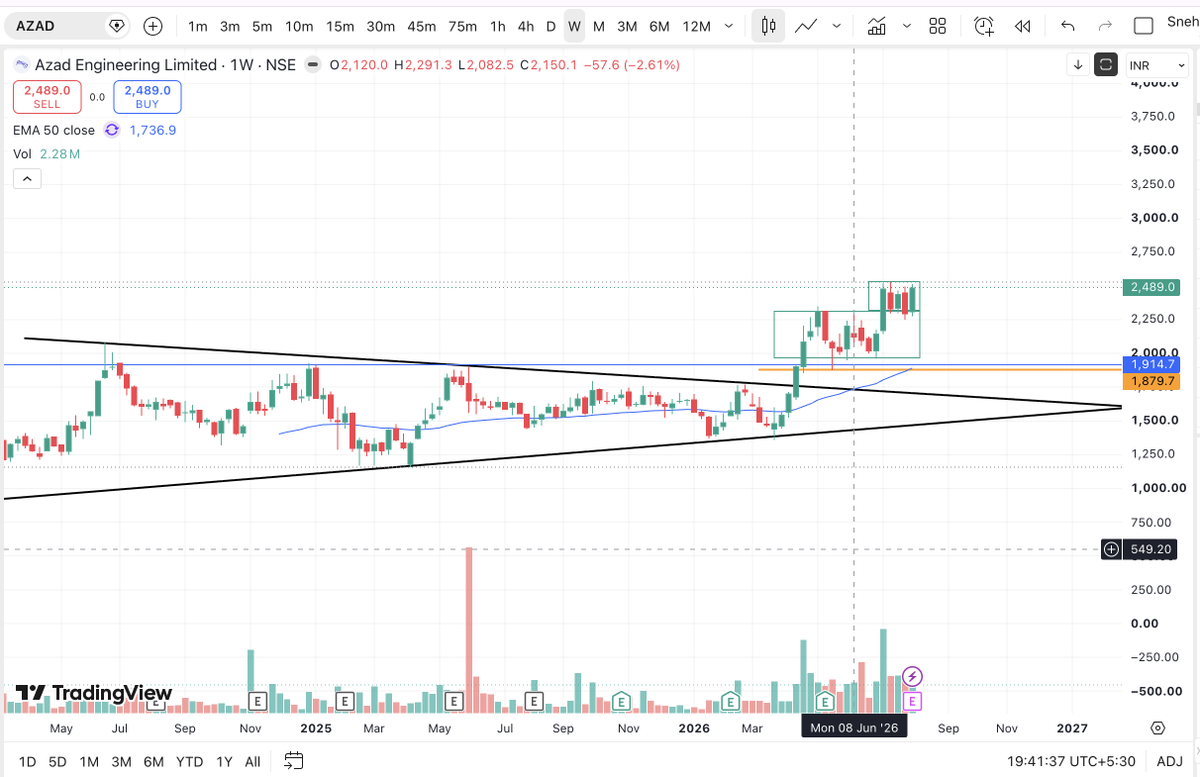Click the purple lightning event marker
Image resolution: width=1200 pixels, height=777 pixels.
pyautogui.click(x=912, y=676)
